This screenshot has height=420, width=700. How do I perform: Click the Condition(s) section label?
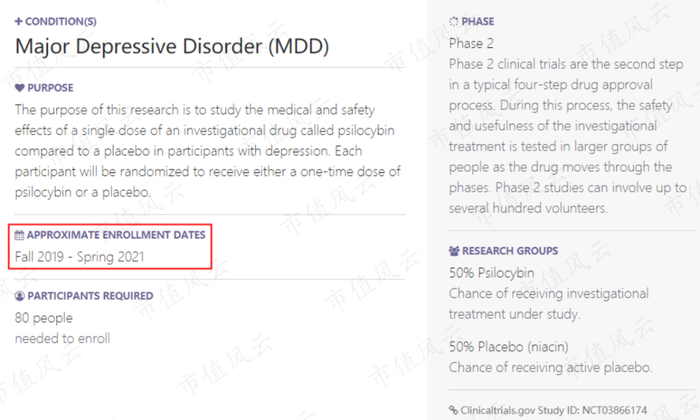(x=61, y=21)
